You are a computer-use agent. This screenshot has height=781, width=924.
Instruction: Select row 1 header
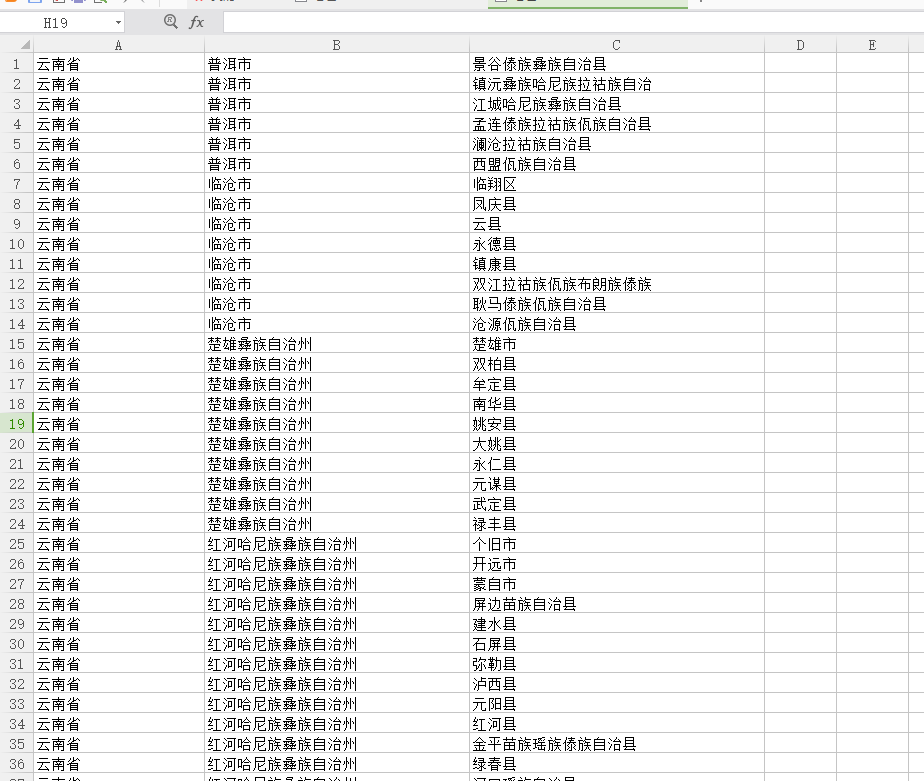(16, 64)
